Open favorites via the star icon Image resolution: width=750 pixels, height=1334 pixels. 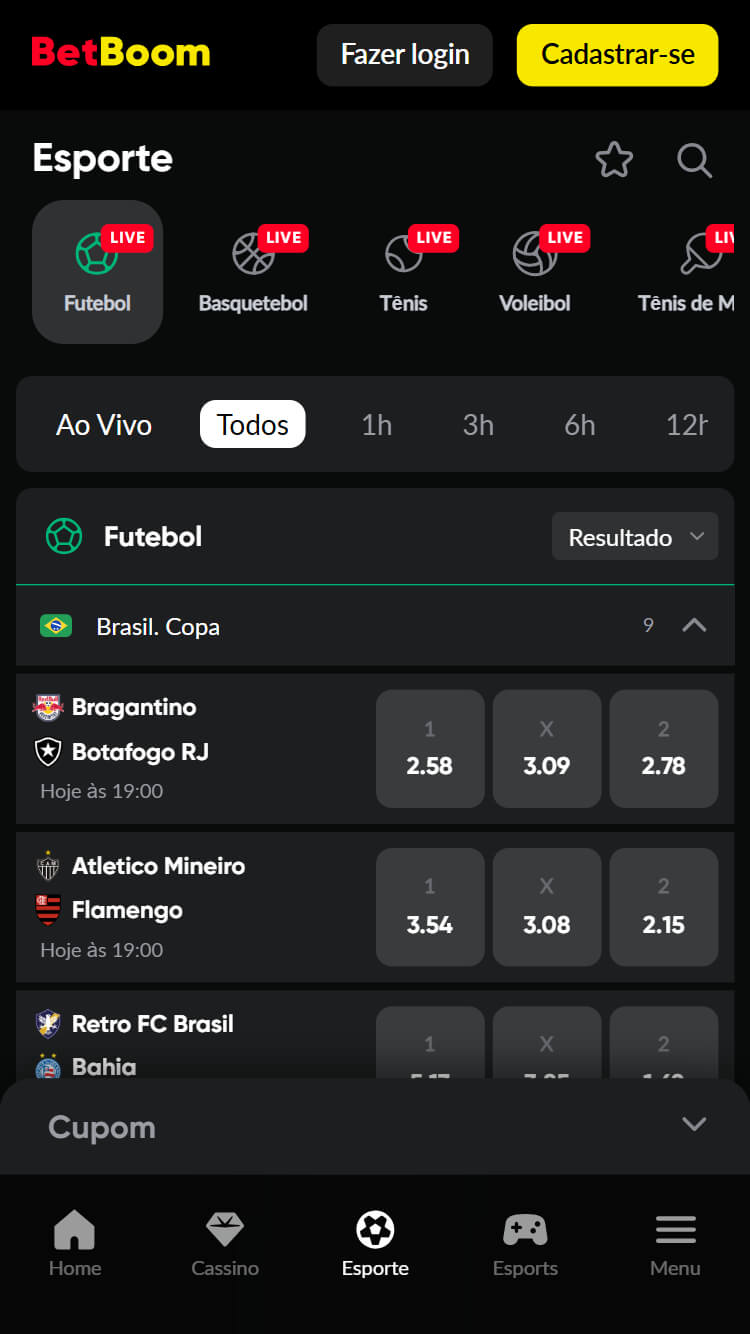click(x=614, y=160)
